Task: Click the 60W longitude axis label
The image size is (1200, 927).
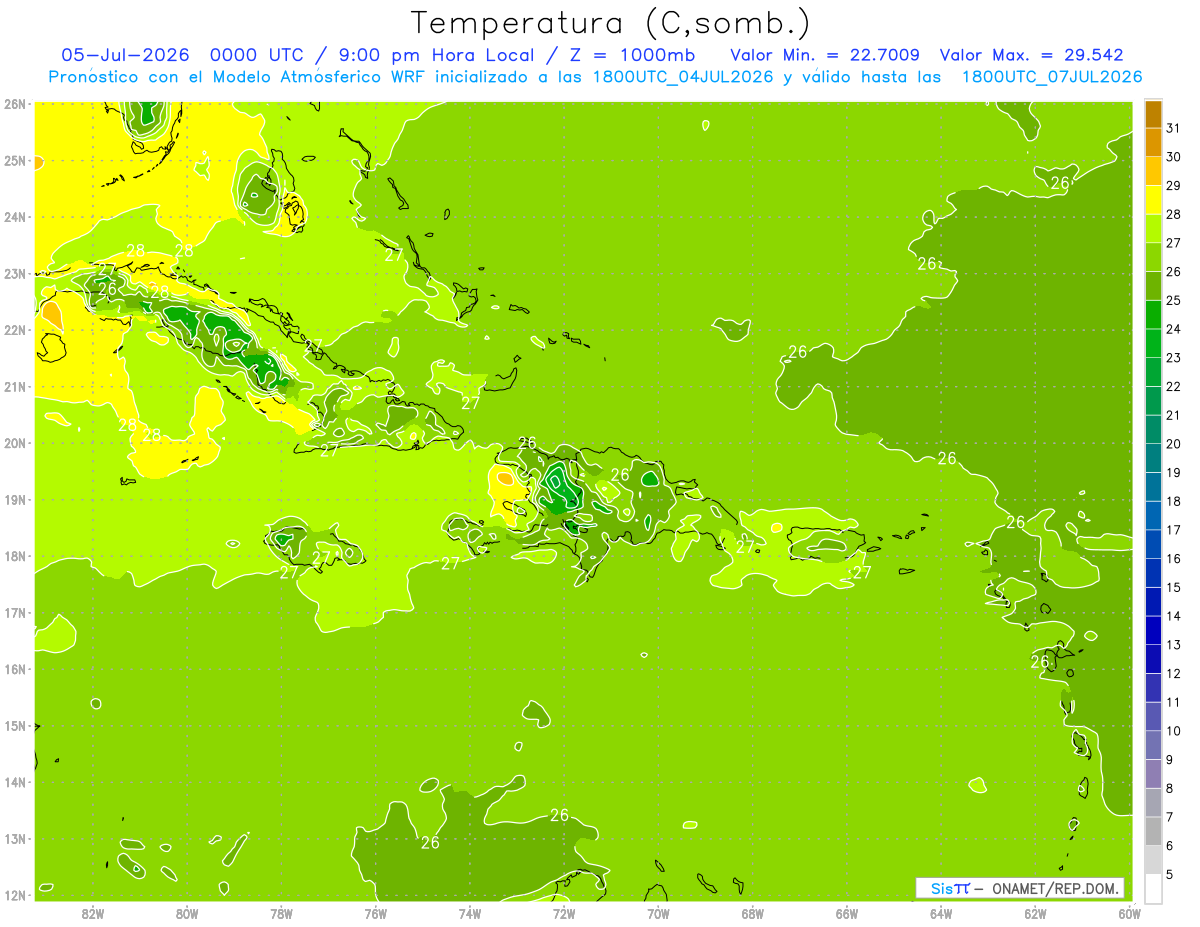Action: [1130, 912]
